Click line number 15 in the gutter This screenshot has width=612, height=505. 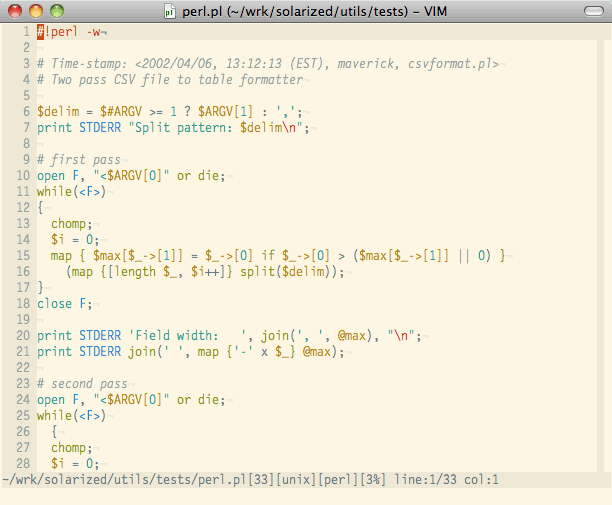21,256
